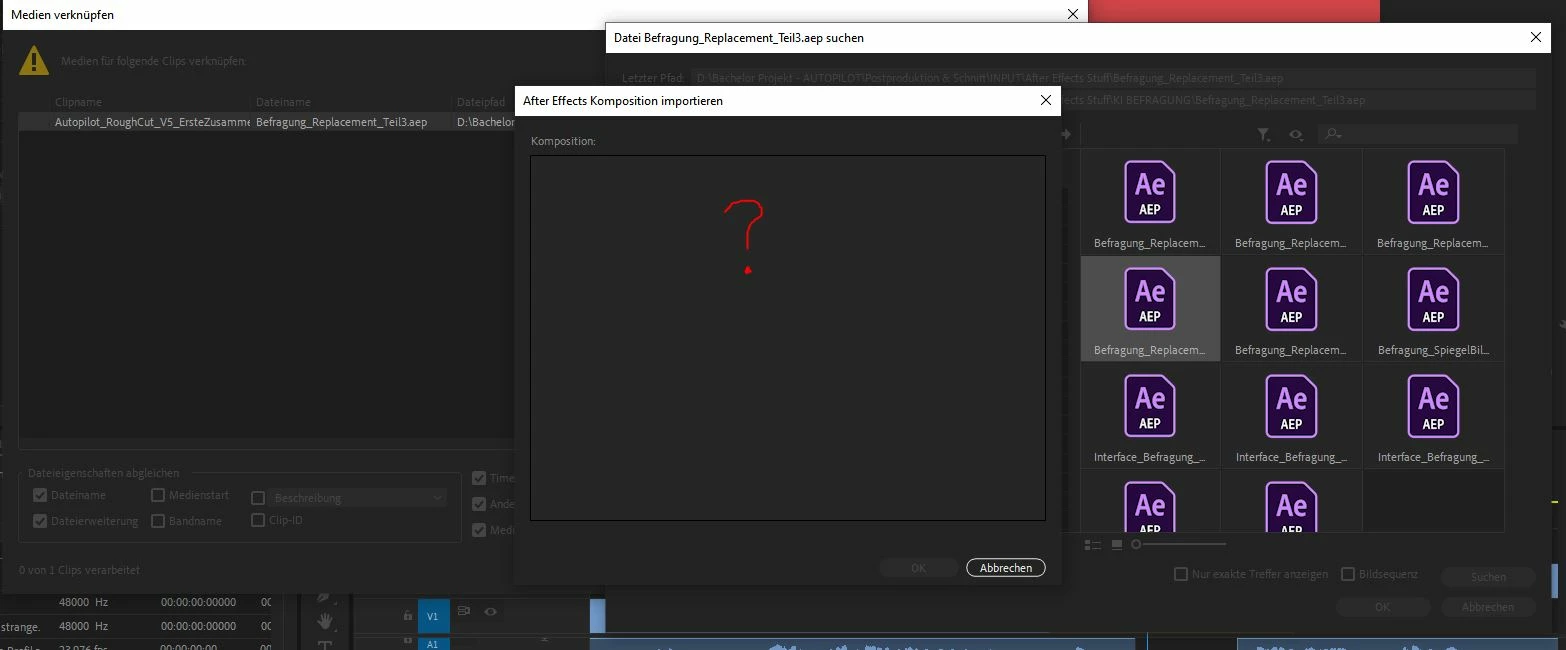Select the Befragung_SpiegelBil AEP file
Screen dimensions: 1566x650
pyautogui.click(x=1433, y=308)
